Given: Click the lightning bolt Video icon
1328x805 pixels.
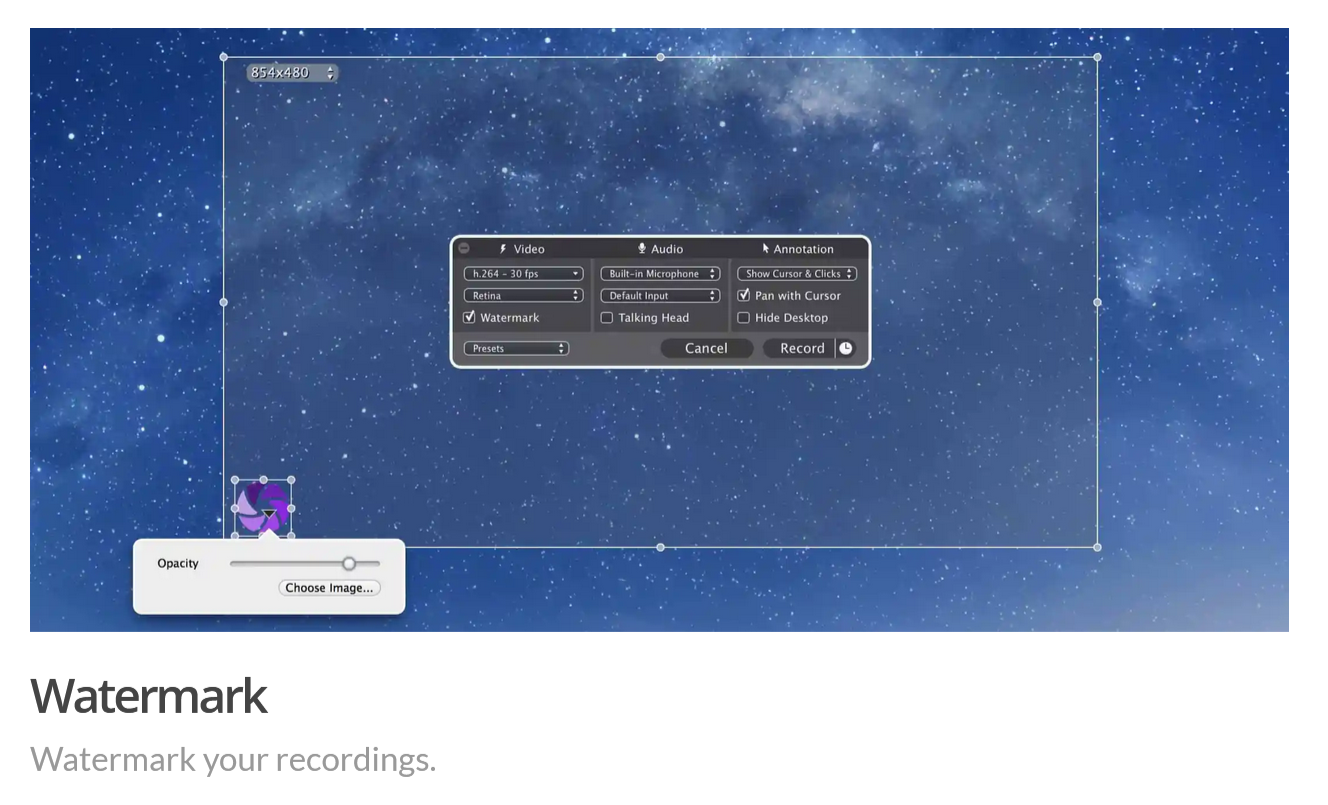Looking at the screenshot, I should point(503,249).
